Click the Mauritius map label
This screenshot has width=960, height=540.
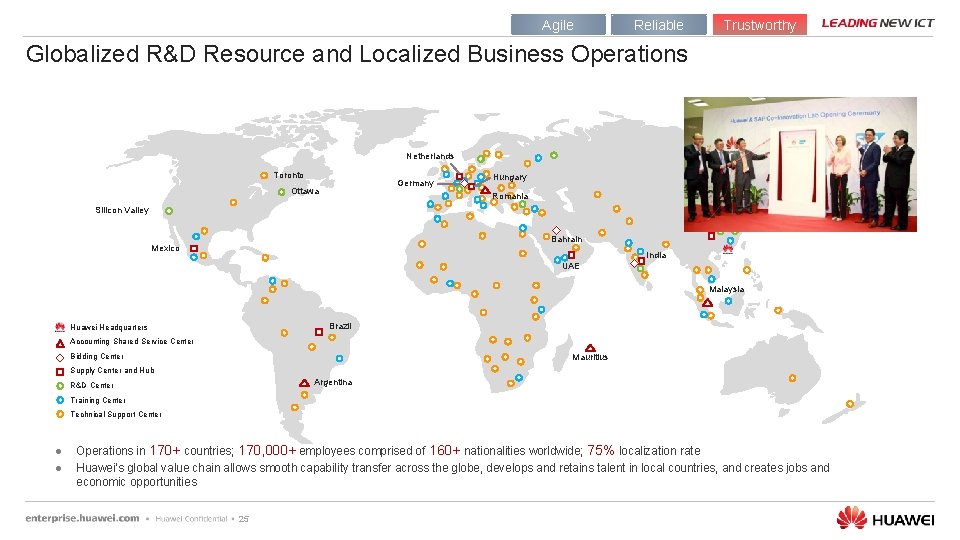tap(590, 357)
